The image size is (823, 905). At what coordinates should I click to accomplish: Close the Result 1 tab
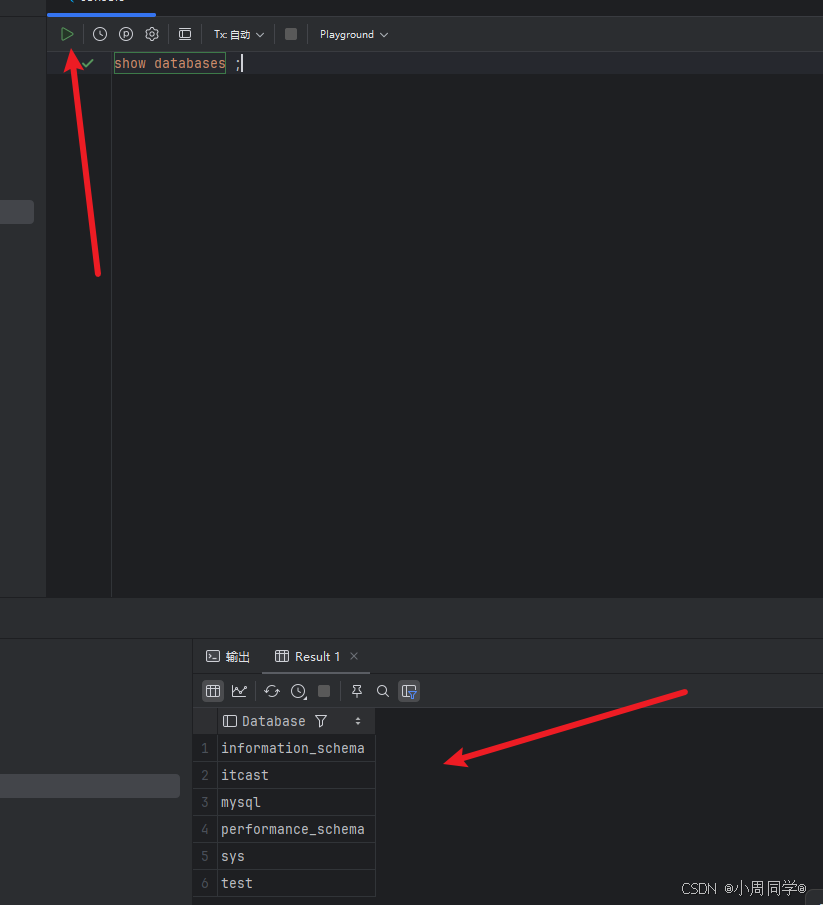click(354, 656)
